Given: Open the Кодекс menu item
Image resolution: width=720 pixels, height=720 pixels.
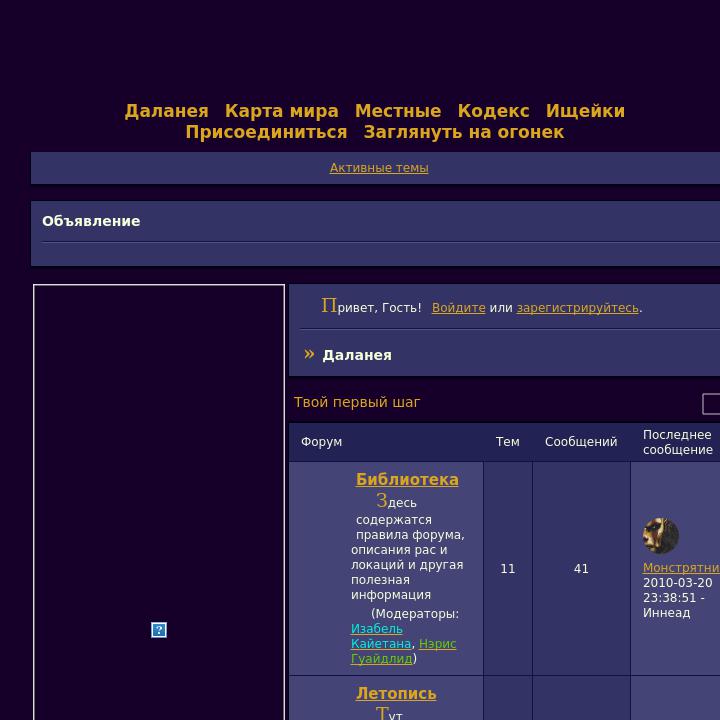Looking at the screenshot, I should [x=493, y=111].
